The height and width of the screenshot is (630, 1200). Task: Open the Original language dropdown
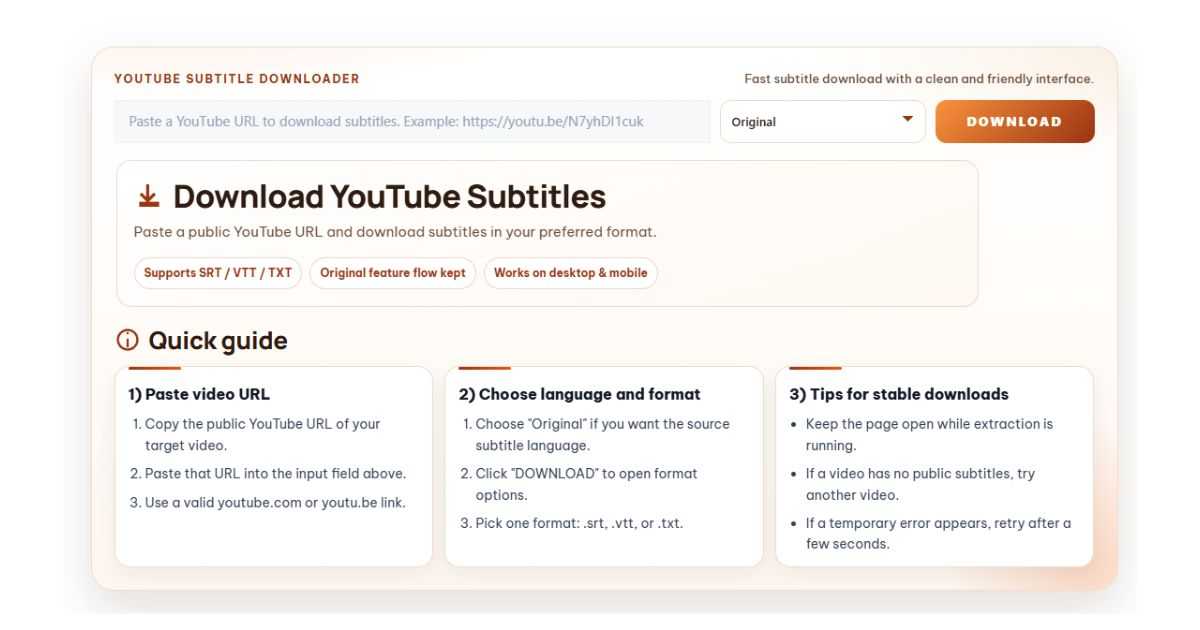(x=822, y=122)
